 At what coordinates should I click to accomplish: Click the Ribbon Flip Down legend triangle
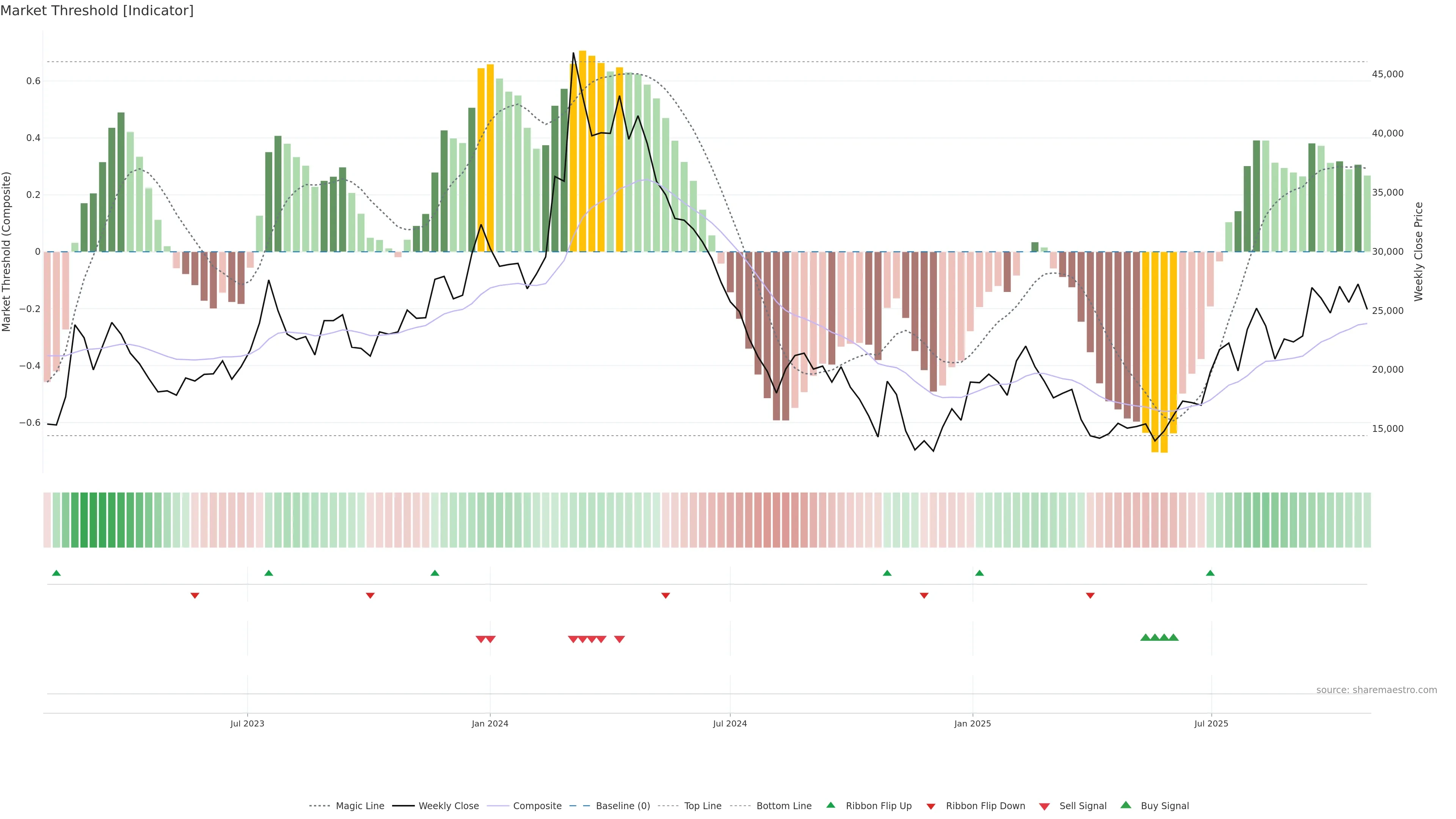click(x=930, y=806)
